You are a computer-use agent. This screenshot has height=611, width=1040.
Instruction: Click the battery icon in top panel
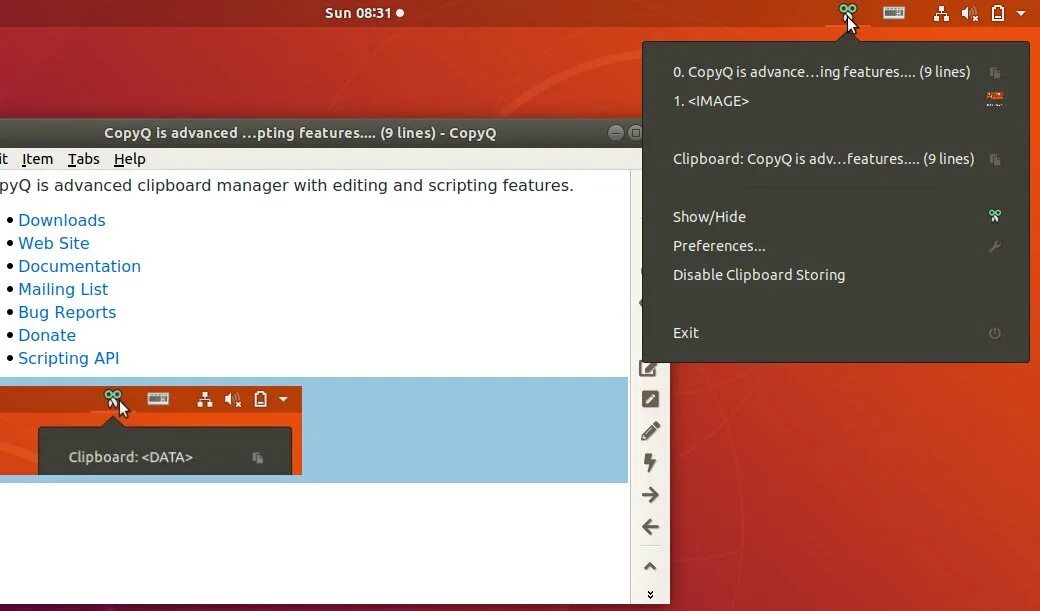(x=998, y=13)
